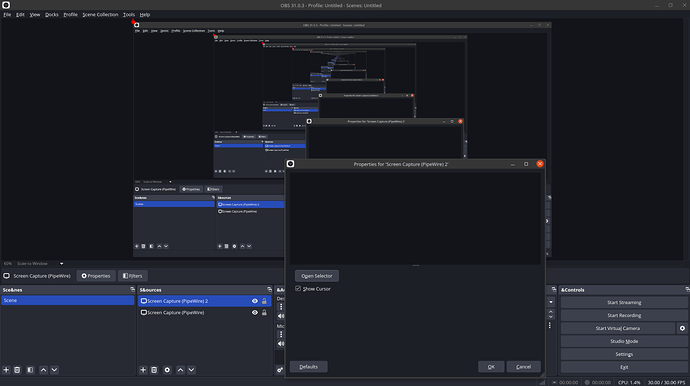Viewport: 690px width, 386px height.
Task: Click the Open Selector button
Action: (317, 276)
